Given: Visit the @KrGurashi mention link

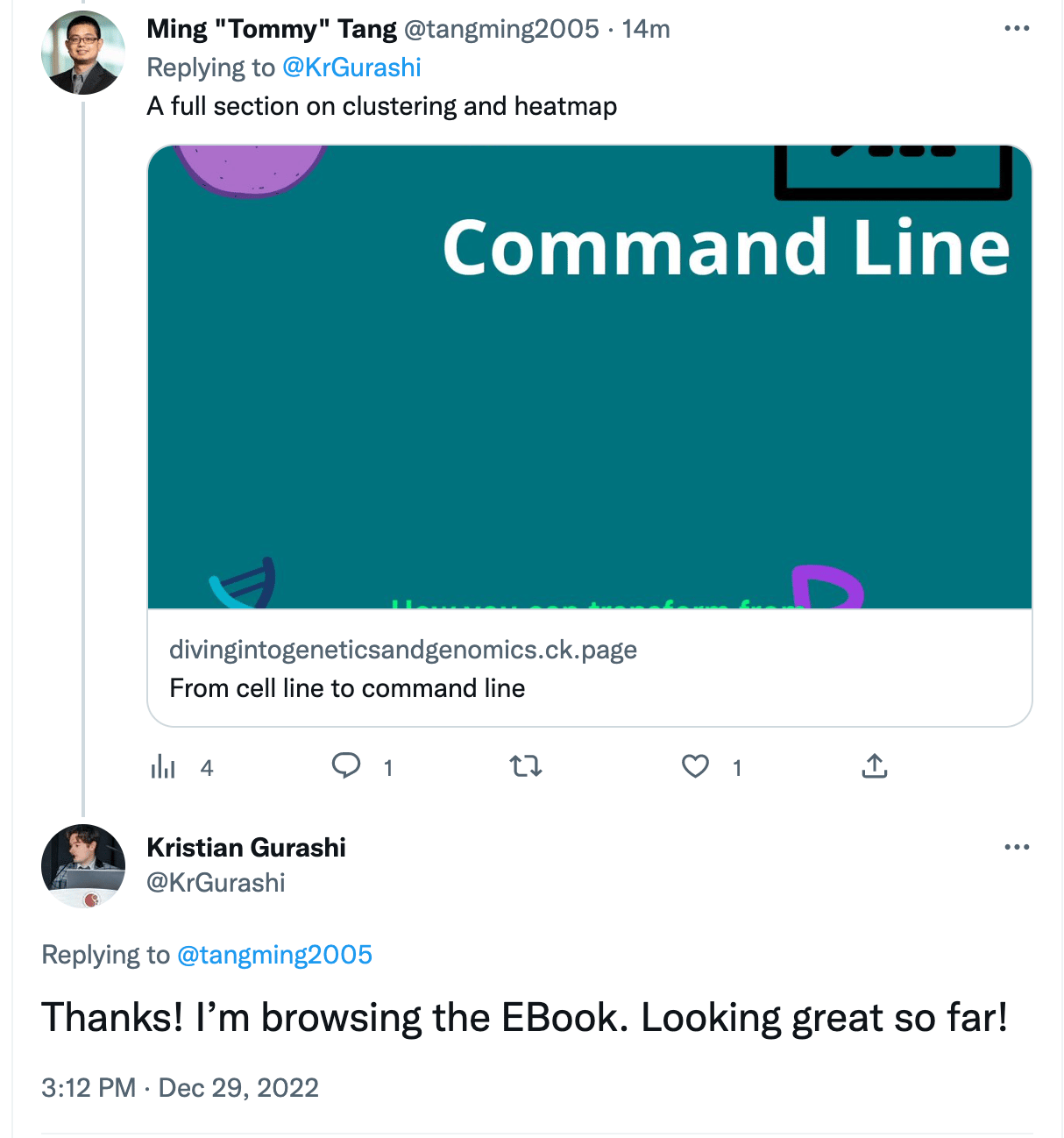Looking at the screenshot, I should pyautogui.click(x=351, y=68).
